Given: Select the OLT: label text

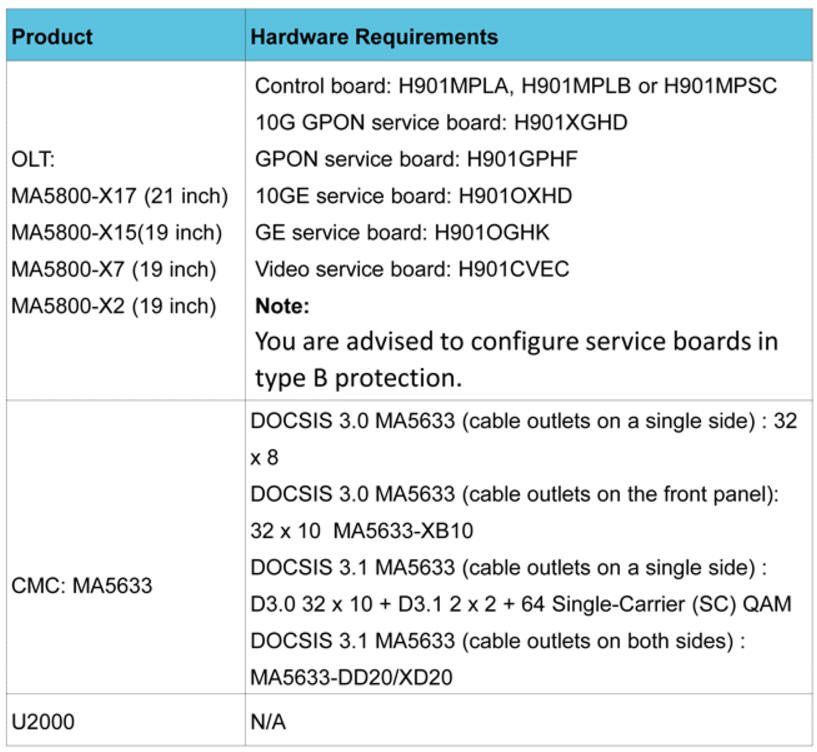Looking at the screenshot, I should click(x=32, y=160).
